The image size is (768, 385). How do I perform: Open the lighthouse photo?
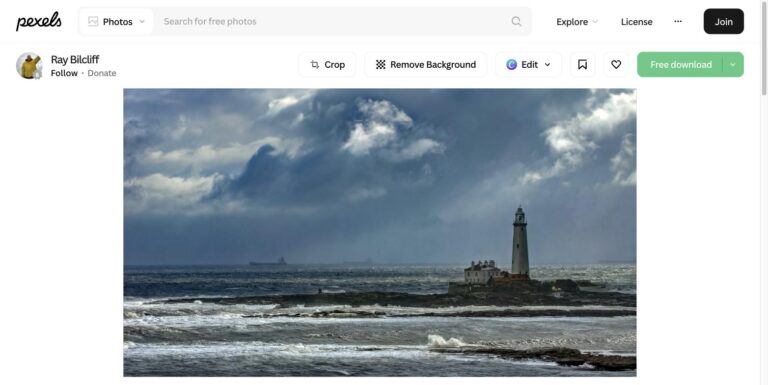pos(380,232)
